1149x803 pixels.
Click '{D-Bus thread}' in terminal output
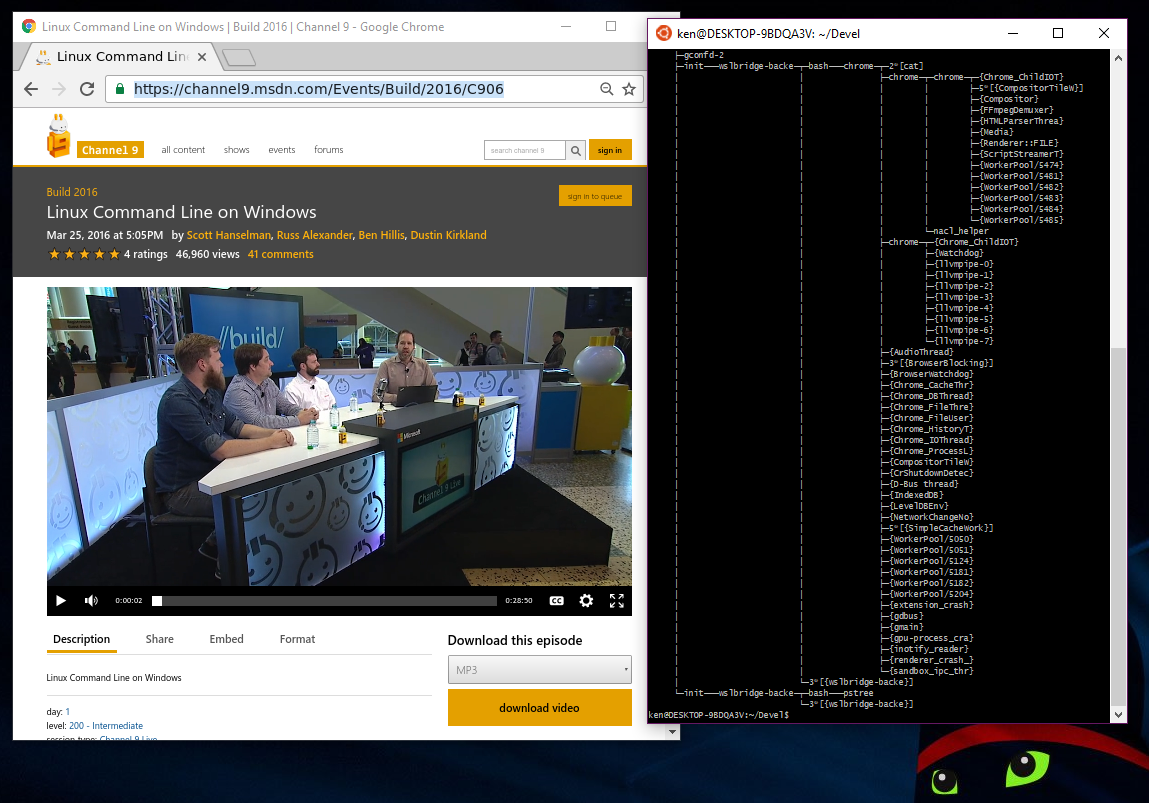(924, 484)
